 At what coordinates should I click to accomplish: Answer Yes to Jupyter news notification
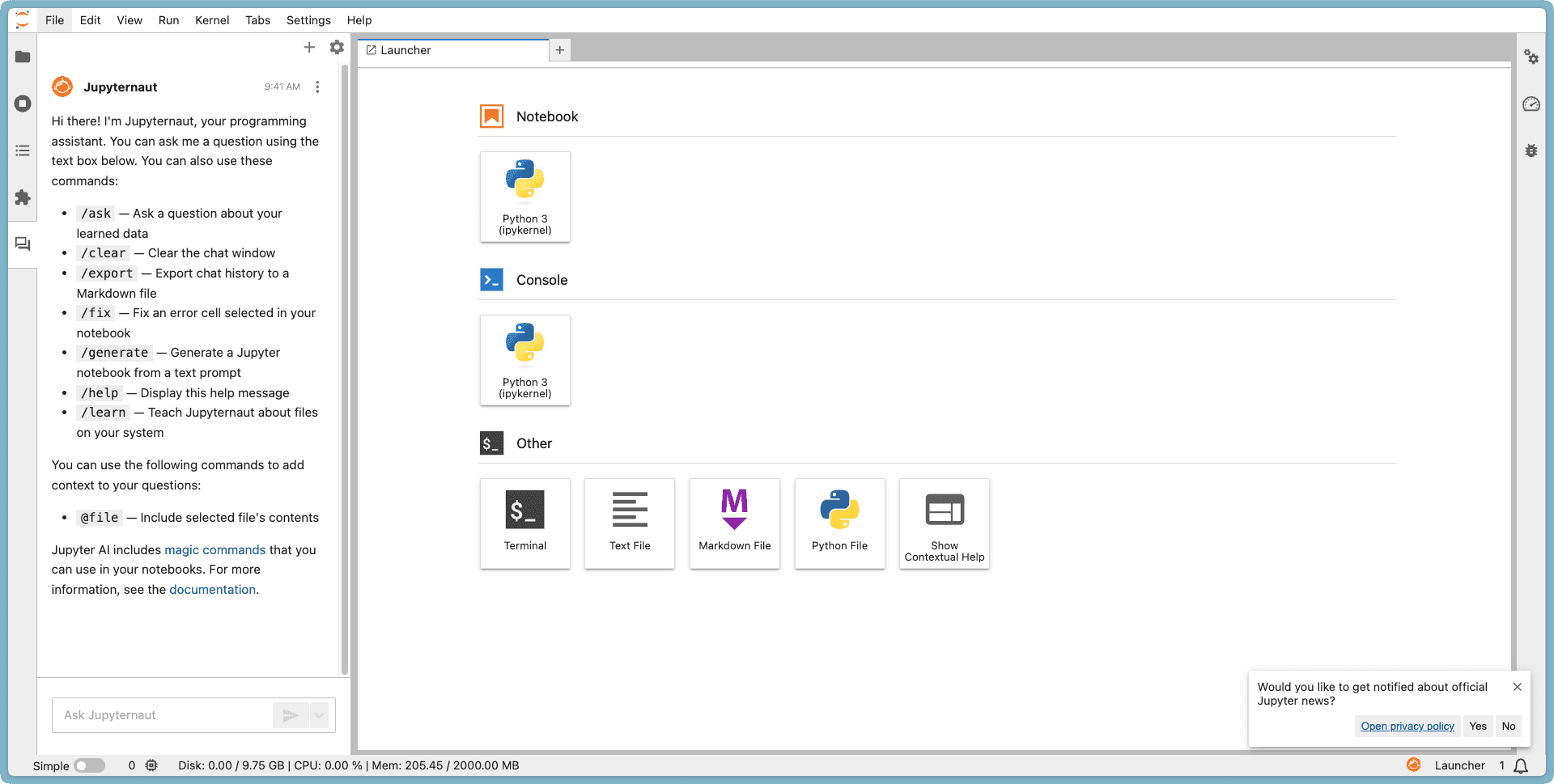coord(1478,726)
